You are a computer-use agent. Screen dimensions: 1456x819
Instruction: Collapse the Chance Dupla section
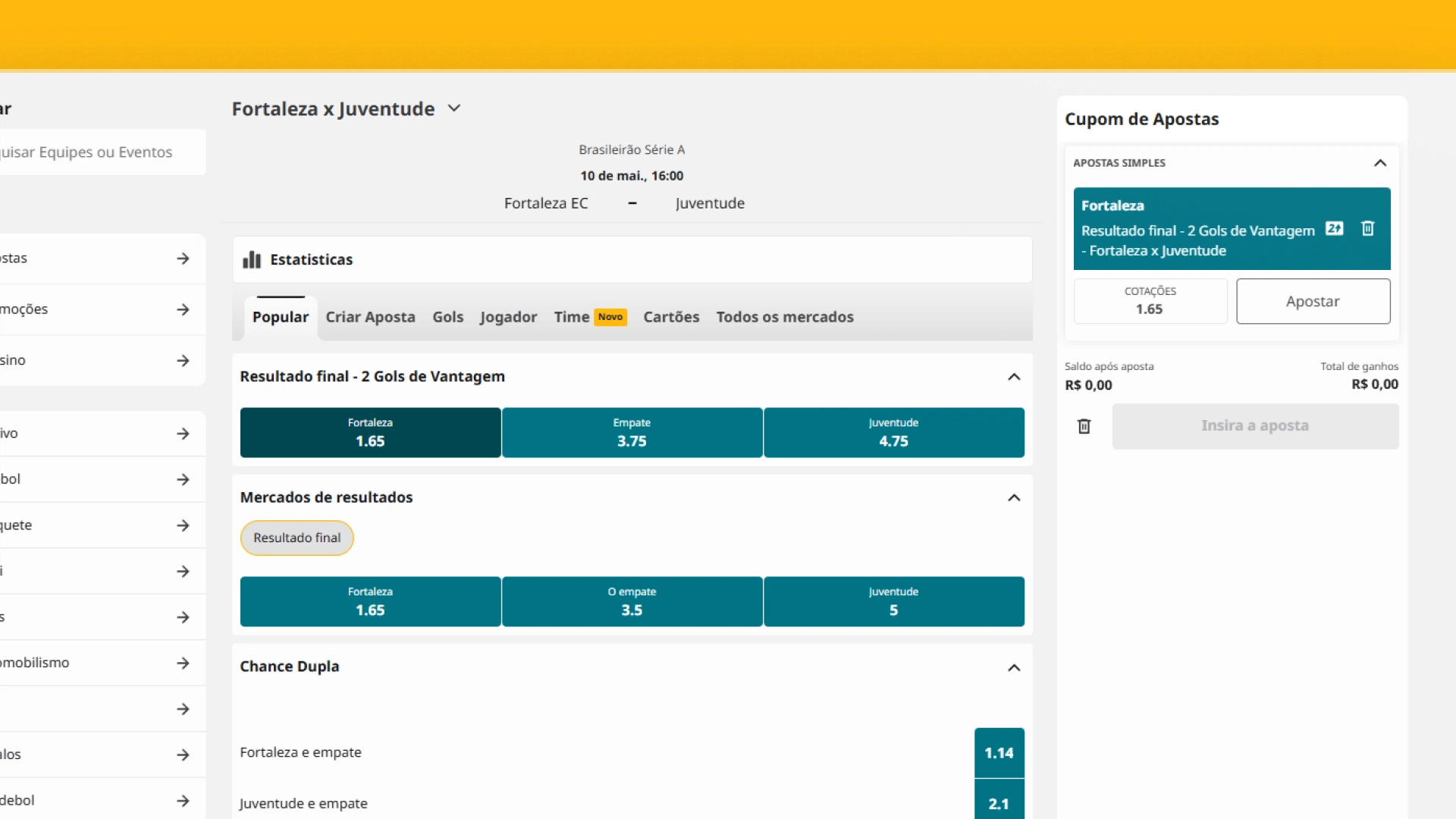(x=1014, y=668)
